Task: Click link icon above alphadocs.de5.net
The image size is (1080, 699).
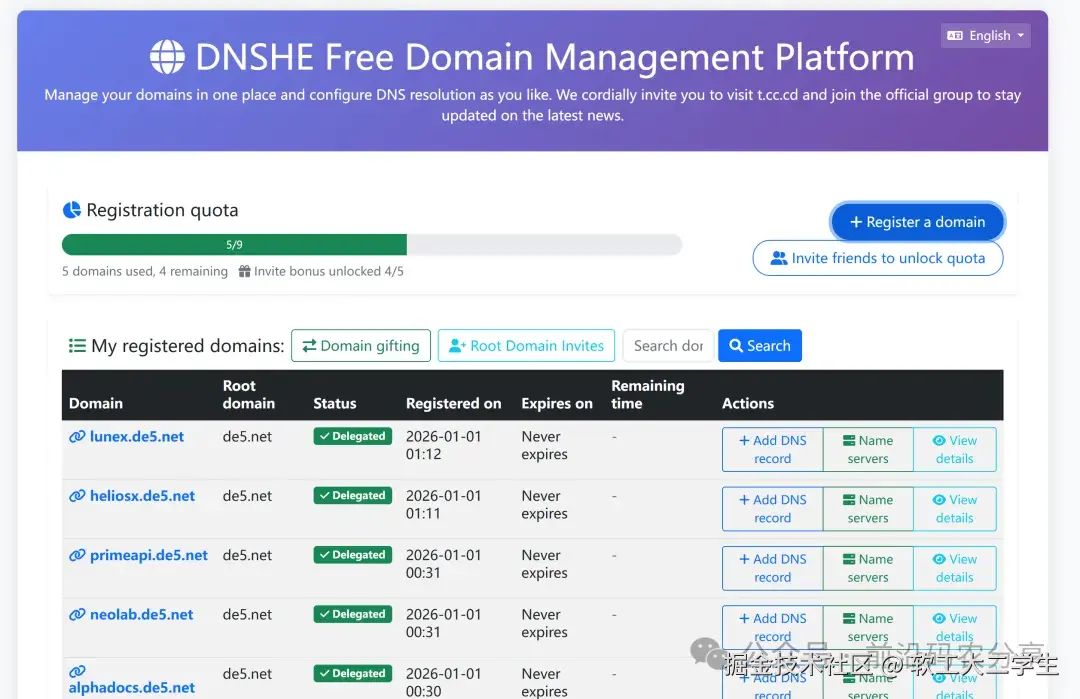Action: click(77, 671)
